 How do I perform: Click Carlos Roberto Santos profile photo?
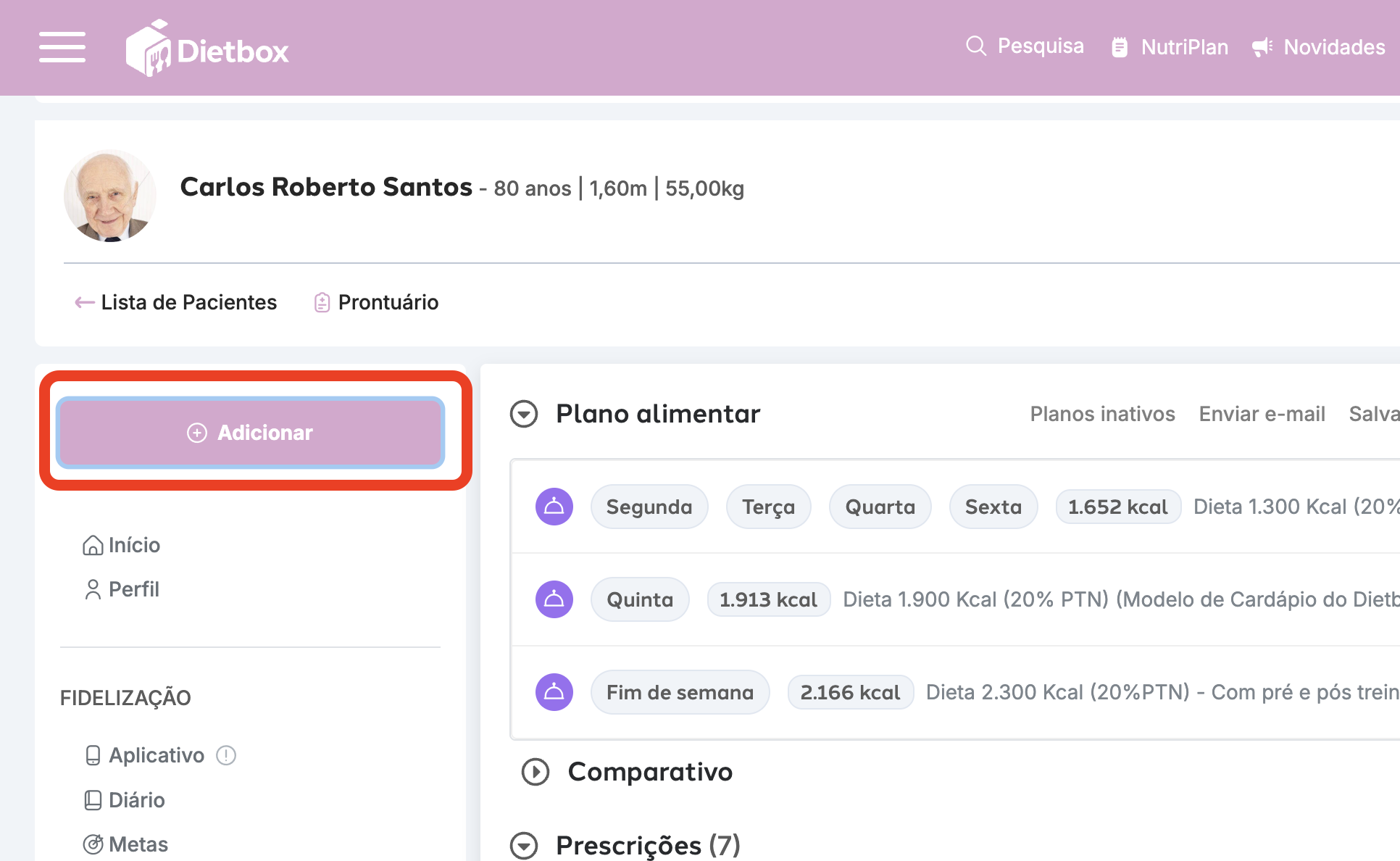click(x=110, y=196)
